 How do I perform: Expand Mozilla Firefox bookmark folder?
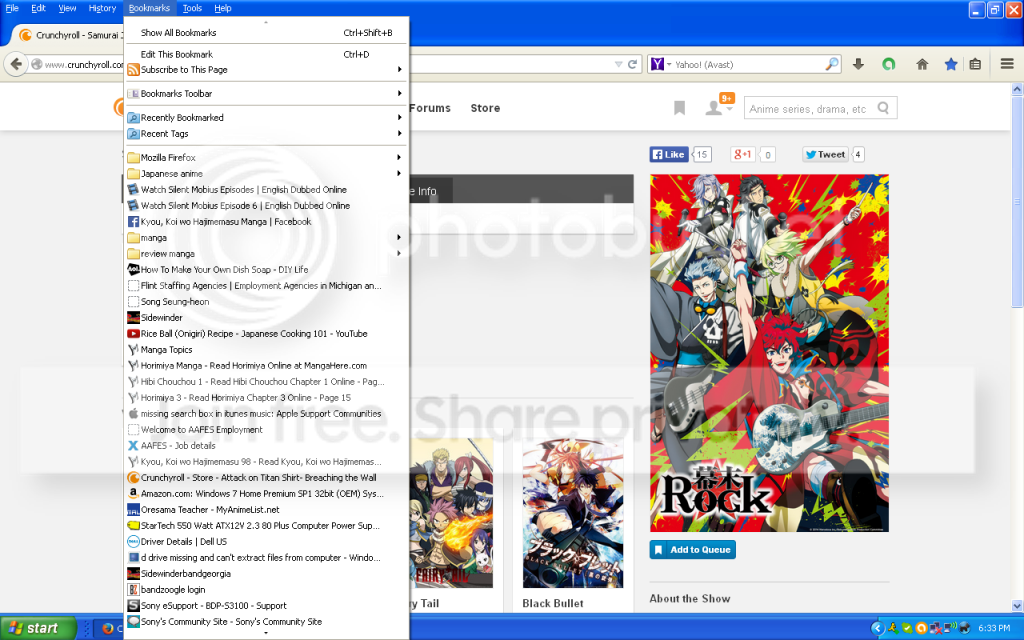pyautogui.click(x=266, y=157)
